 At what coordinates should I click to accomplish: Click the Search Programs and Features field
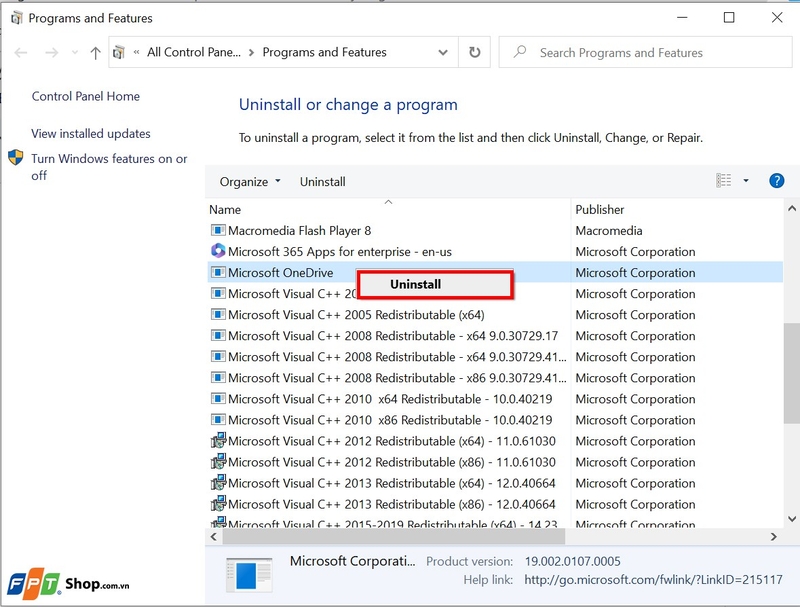tap(645, 52)
